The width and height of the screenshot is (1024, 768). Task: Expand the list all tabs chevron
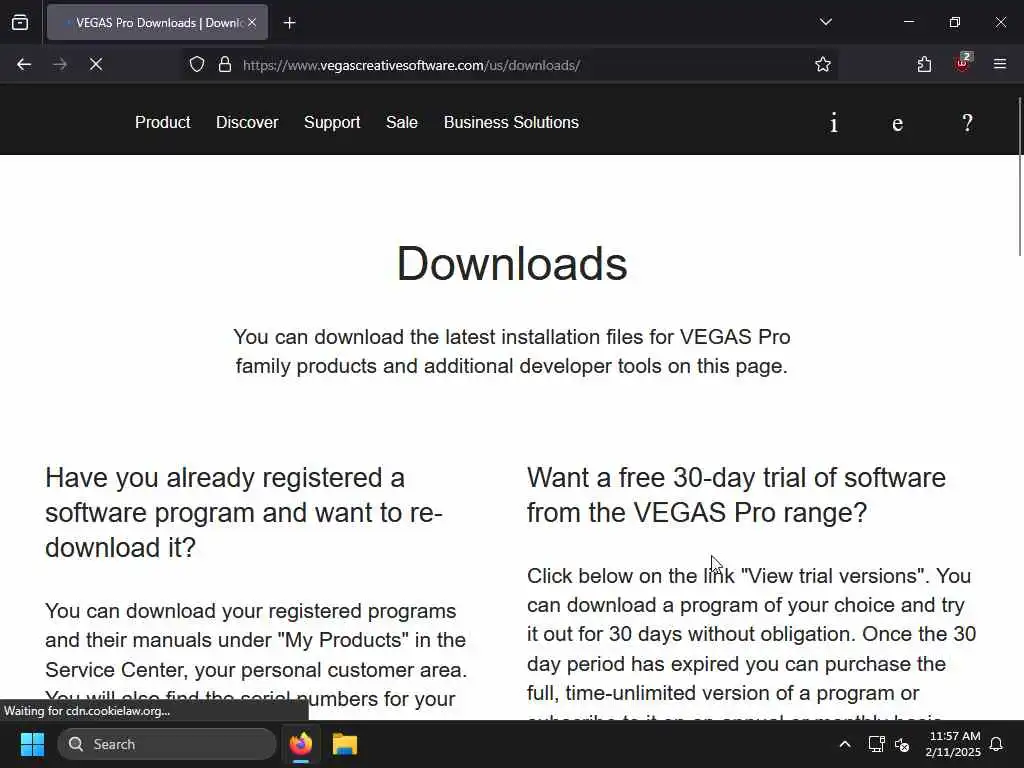click(x=825, y=22)
